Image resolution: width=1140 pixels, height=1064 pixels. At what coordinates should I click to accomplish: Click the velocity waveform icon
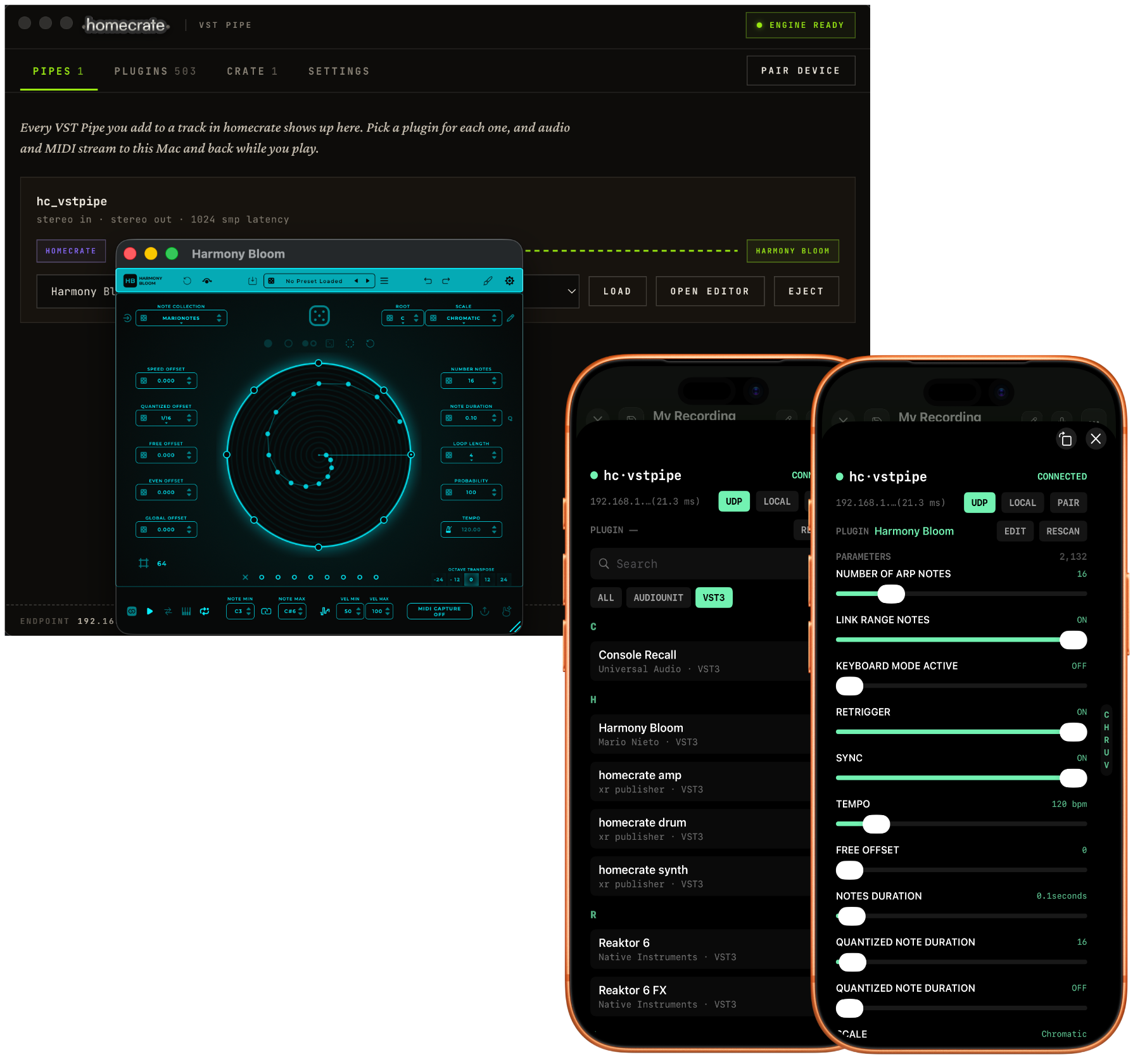coord(325,611)
